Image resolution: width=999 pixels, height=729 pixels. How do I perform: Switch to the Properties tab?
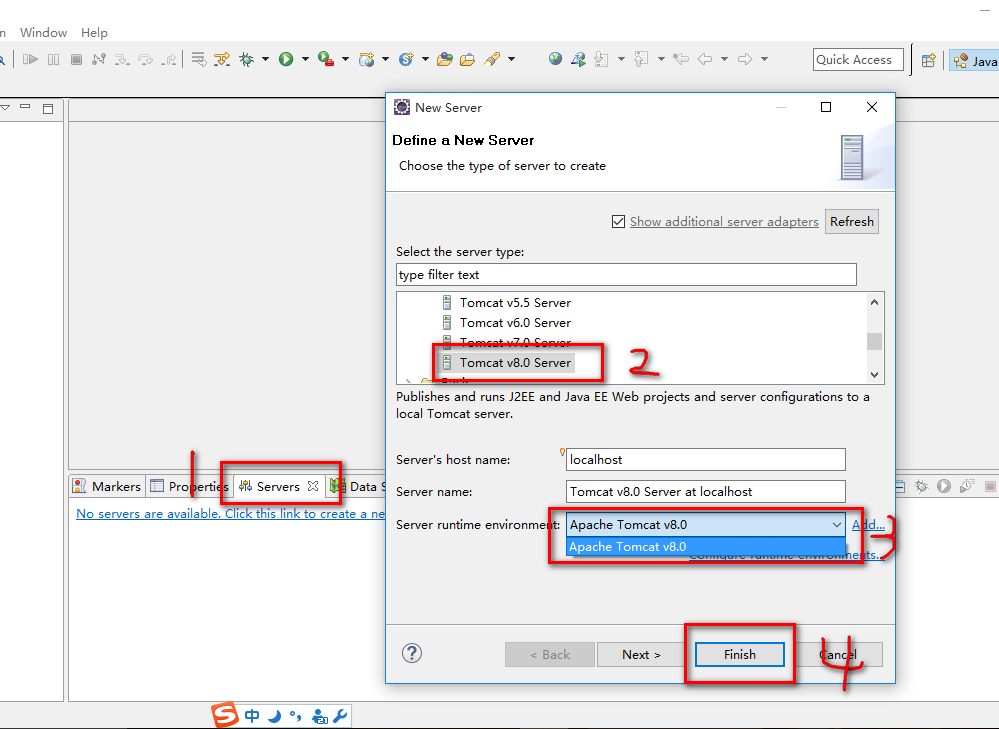(x=189, y=486)
